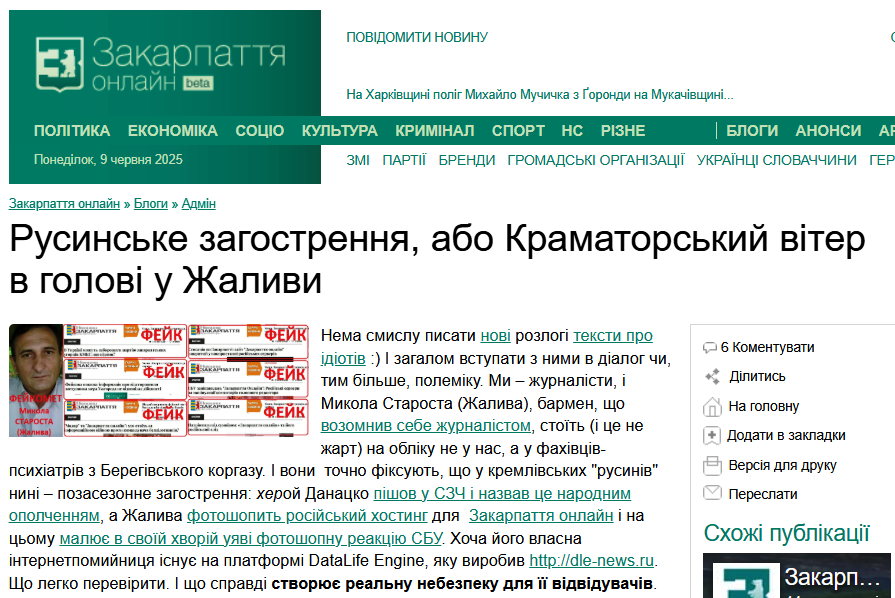Viewport: 895px width, 598px height.
Task: Click the home icon beside На головну
Action: click(x=712, y=406)
